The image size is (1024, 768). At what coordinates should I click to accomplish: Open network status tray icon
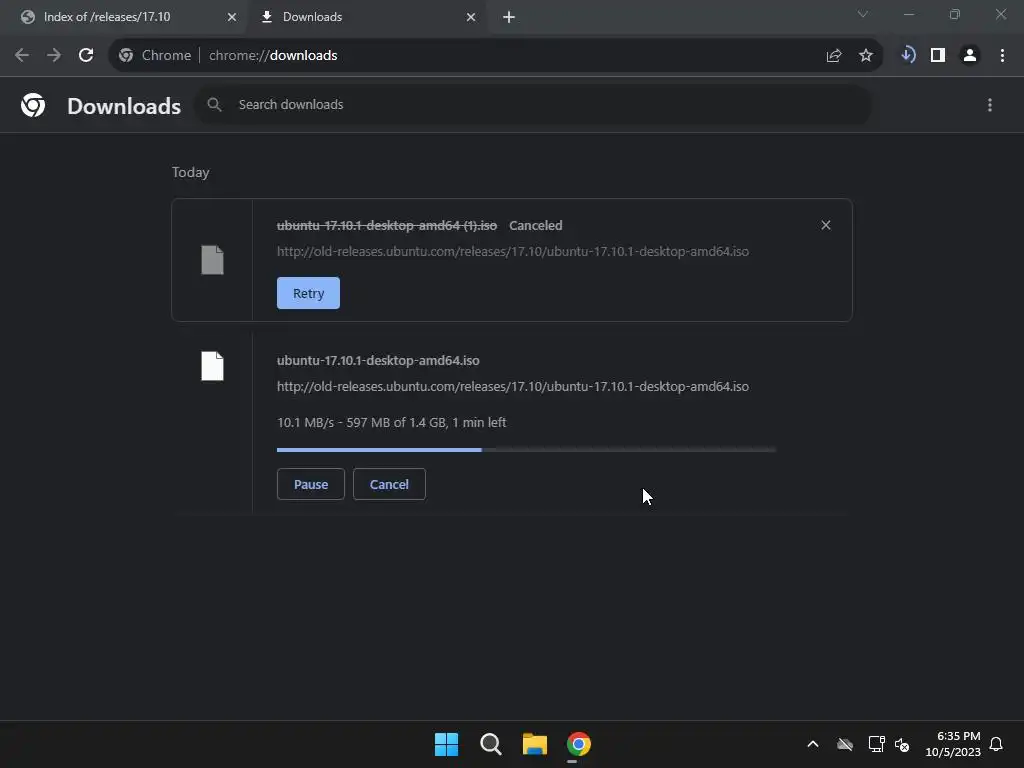coord(876,744)
